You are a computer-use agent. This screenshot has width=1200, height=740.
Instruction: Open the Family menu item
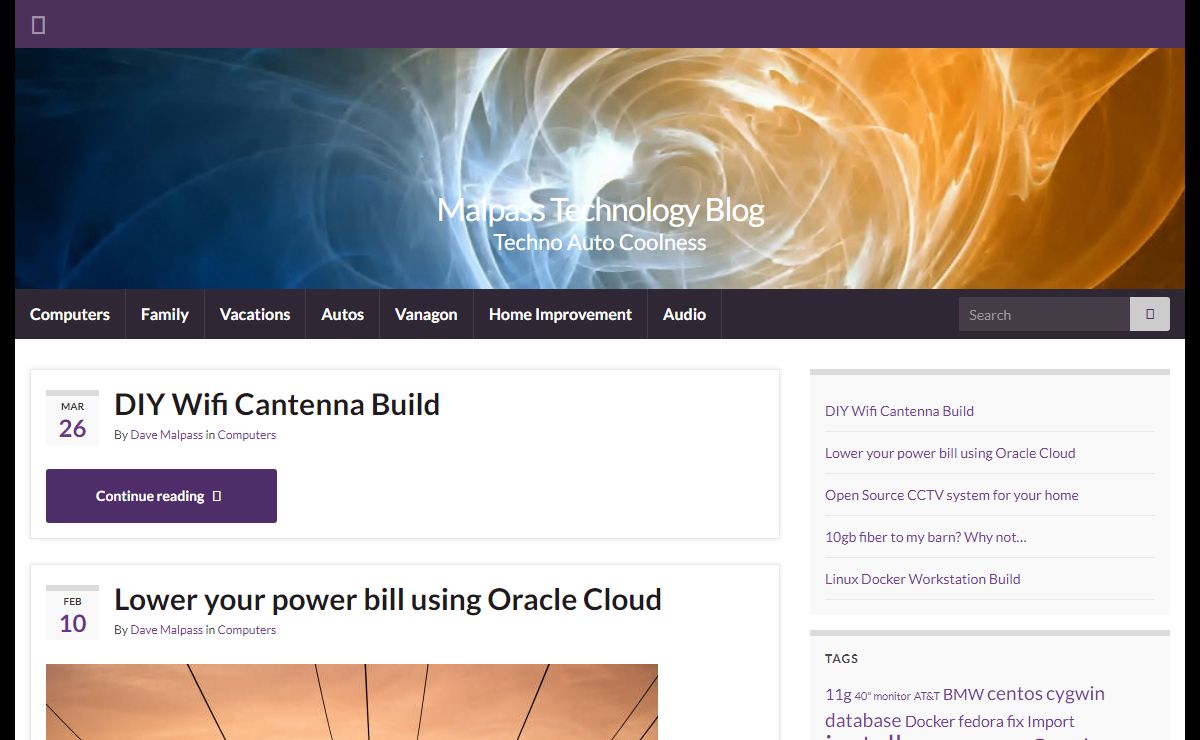pos(164,314)
